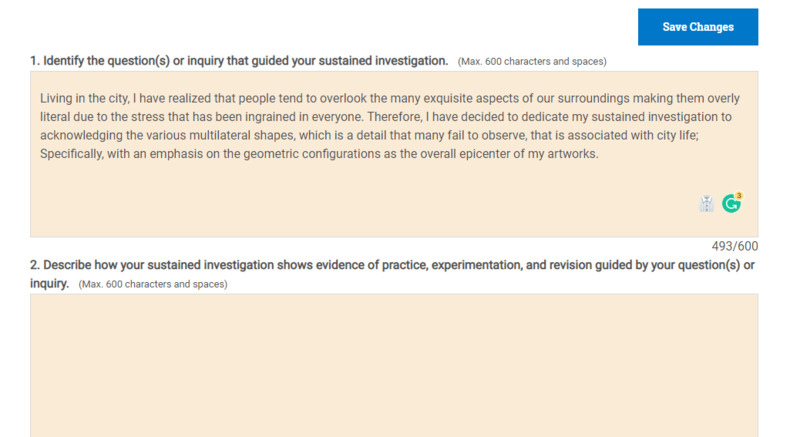This screenshot has width=800, height=437.
Task: Click question 1 'Identify the question(s)' heading
Action: click(x=239, y=61)
